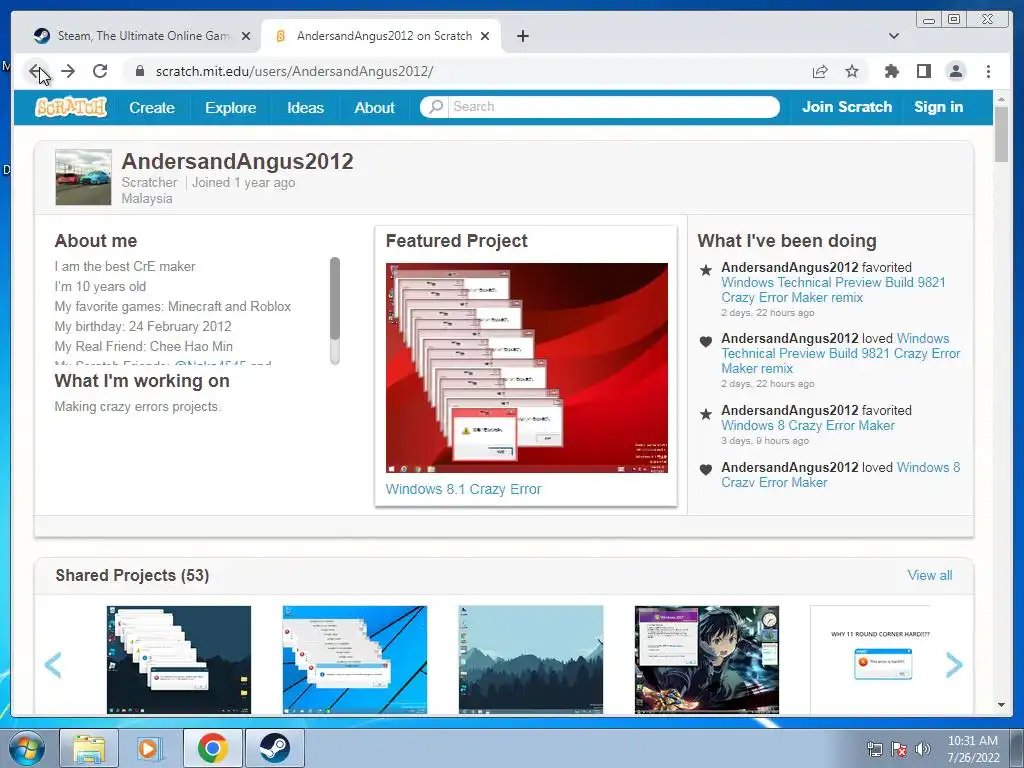The width and height of the screenshot is (1024, 768).
Task: Expand the tab search chevron
Action: [893, 36]
